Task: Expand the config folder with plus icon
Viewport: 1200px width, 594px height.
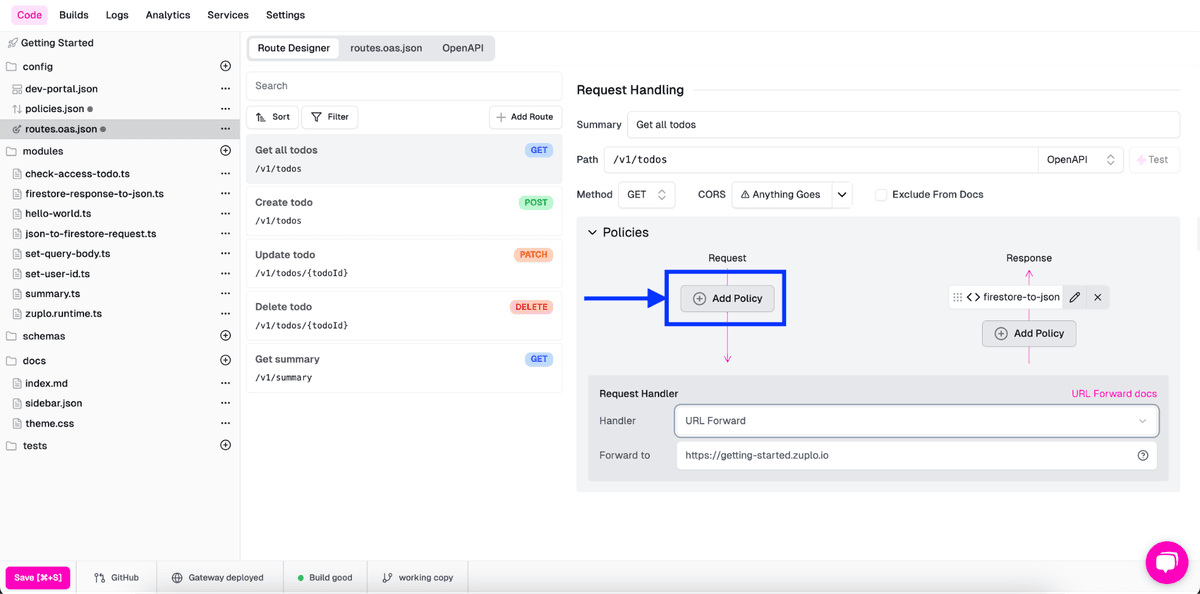Action: (x=226, y=66)
